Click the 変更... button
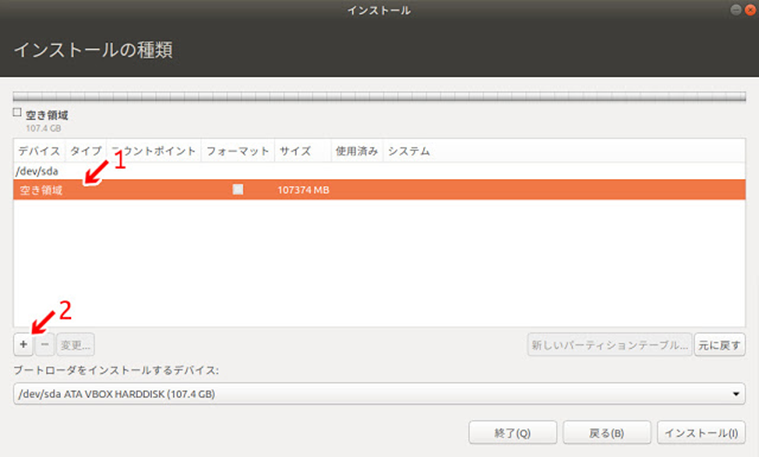Screen dimensions: 759x457 (76, 345)
